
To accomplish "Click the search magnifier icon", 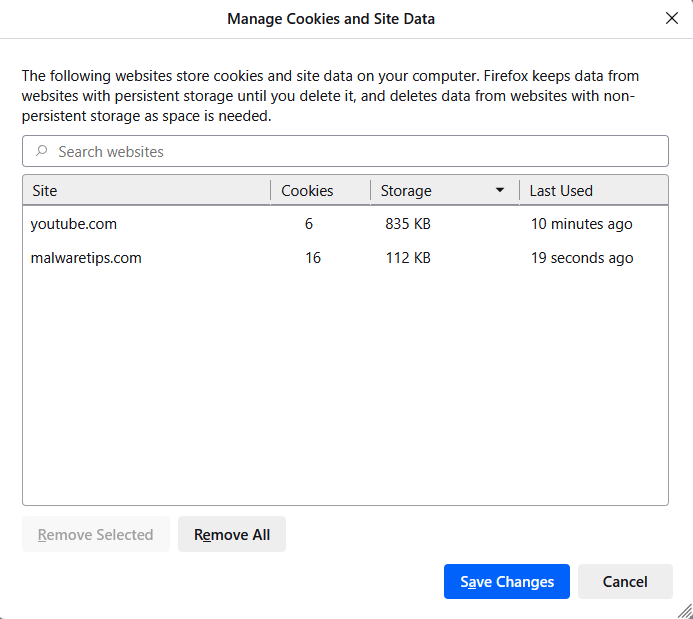I will tap(42, 152).
